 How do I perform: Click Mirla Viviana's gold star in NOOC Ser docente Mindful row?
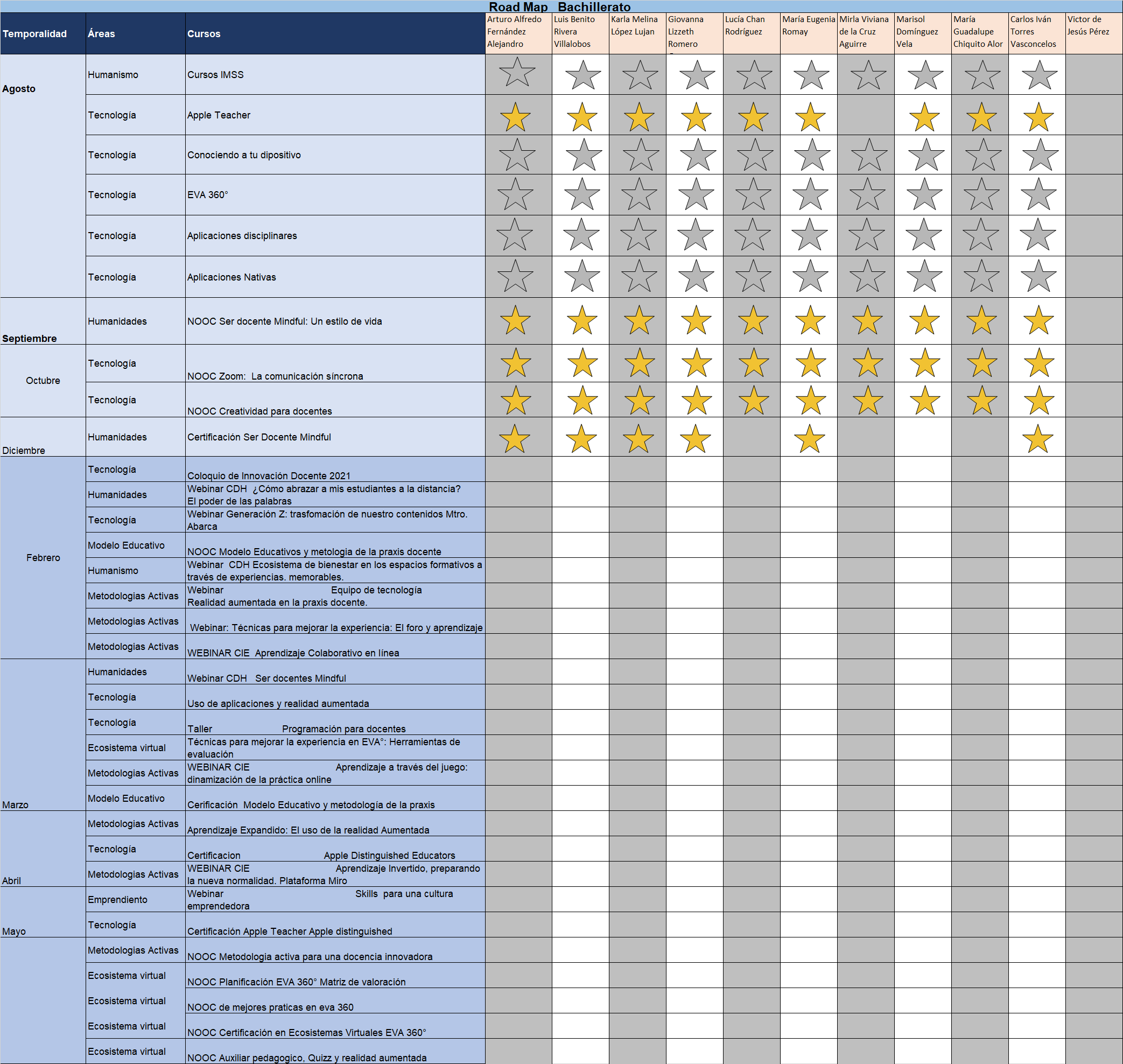click(867, 320)
